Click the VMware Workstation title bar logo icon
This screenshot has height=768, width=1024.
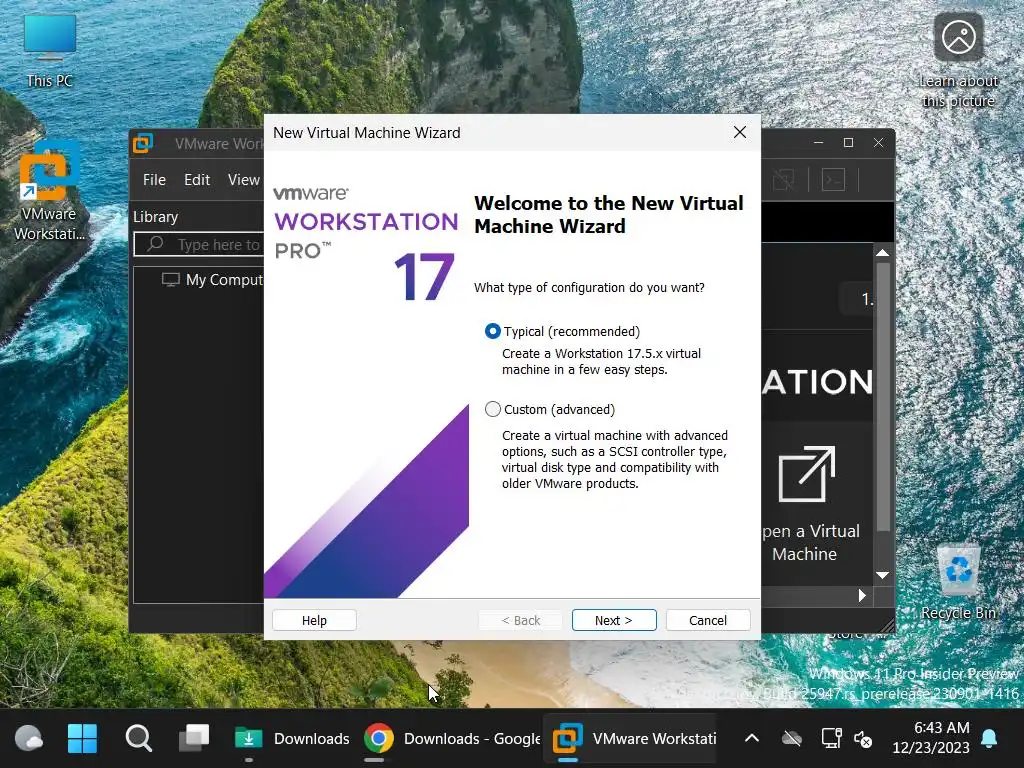pos(143,143)
